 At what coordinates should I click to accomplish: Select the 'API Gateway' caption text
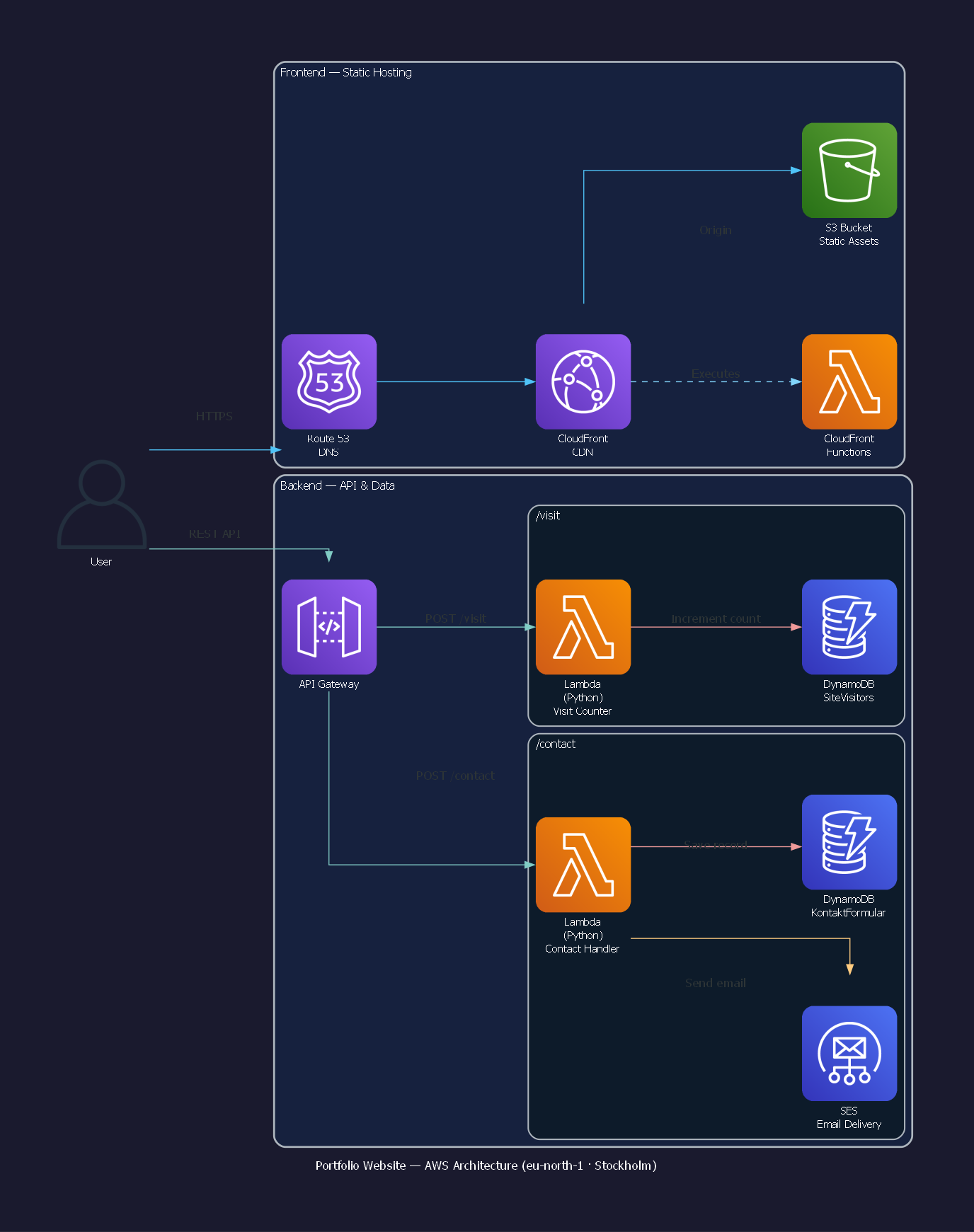point(329,684)
